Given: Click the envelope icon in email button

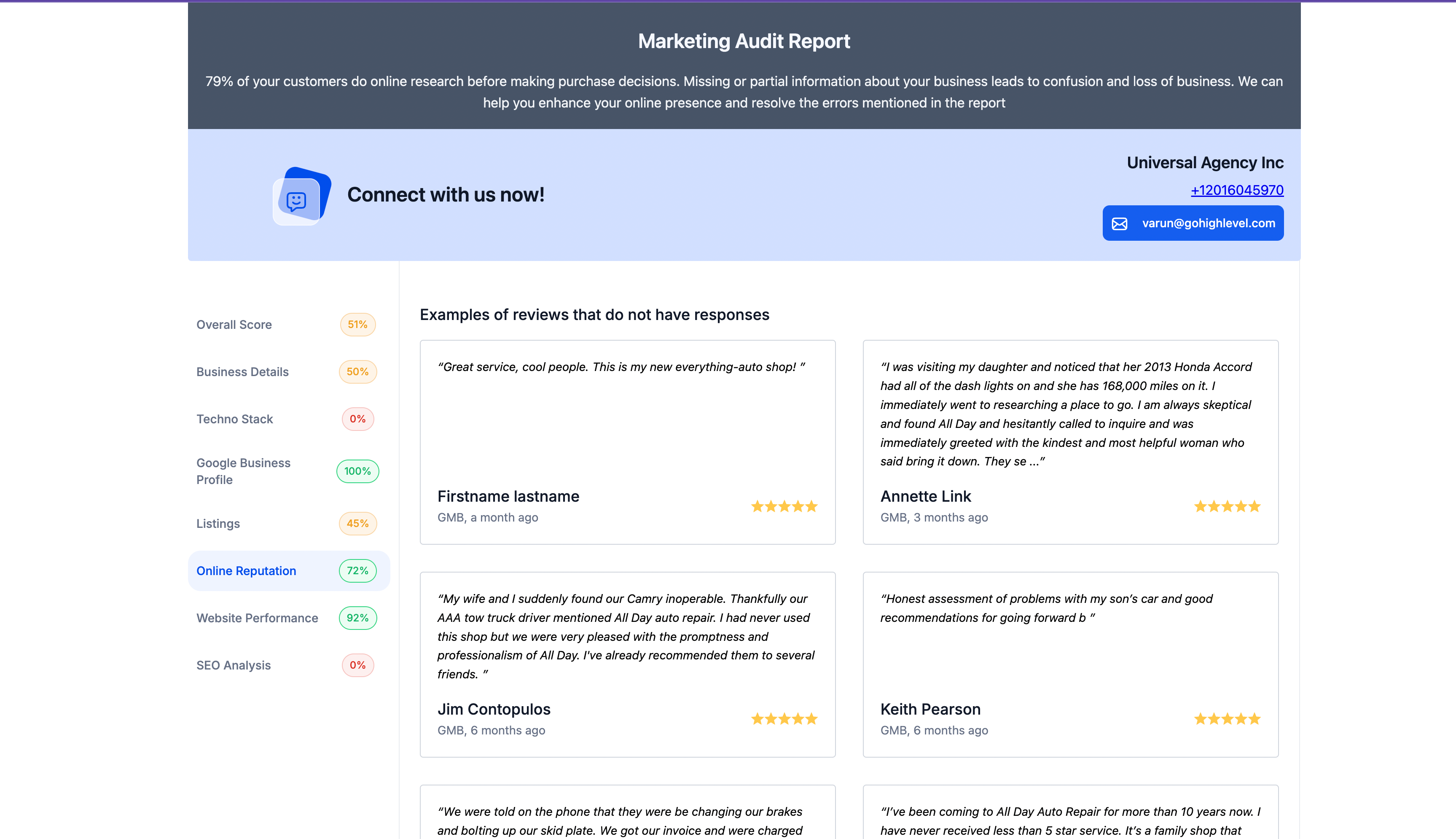Looking at the screenshot, I should [x=1119, y=223].
